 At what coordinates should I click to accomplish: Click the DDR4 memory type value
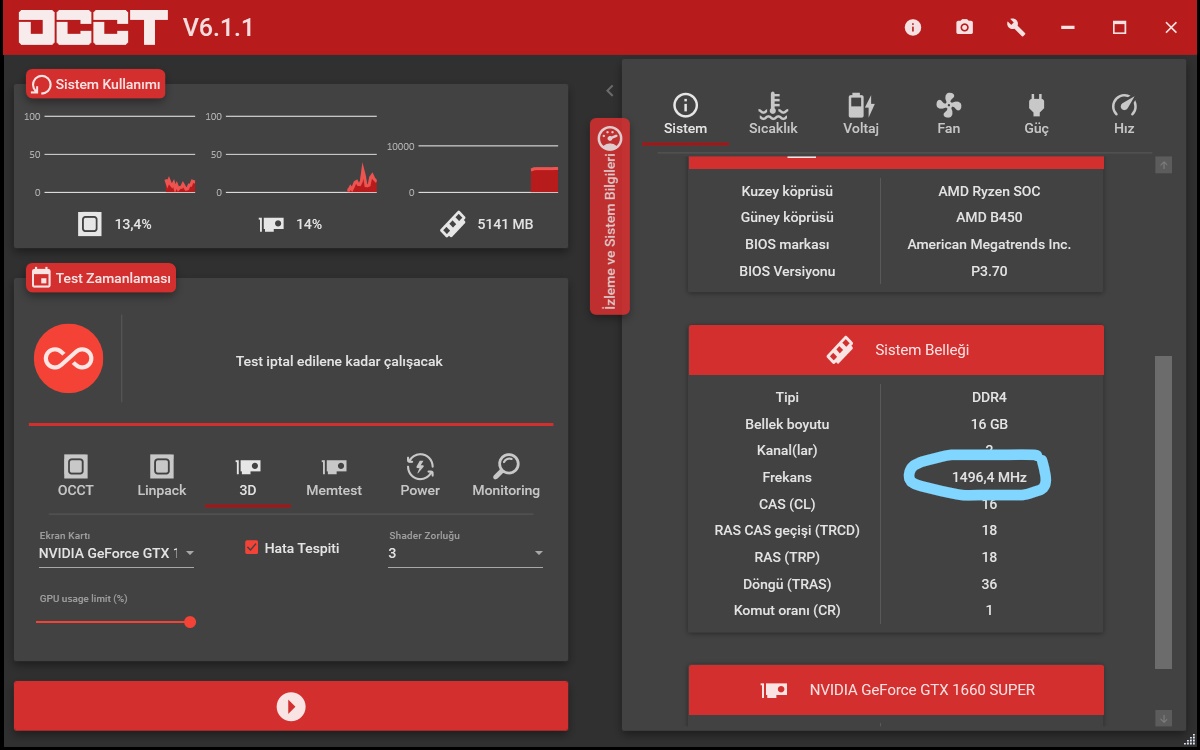pyautogui.click(x=989, y=397)
